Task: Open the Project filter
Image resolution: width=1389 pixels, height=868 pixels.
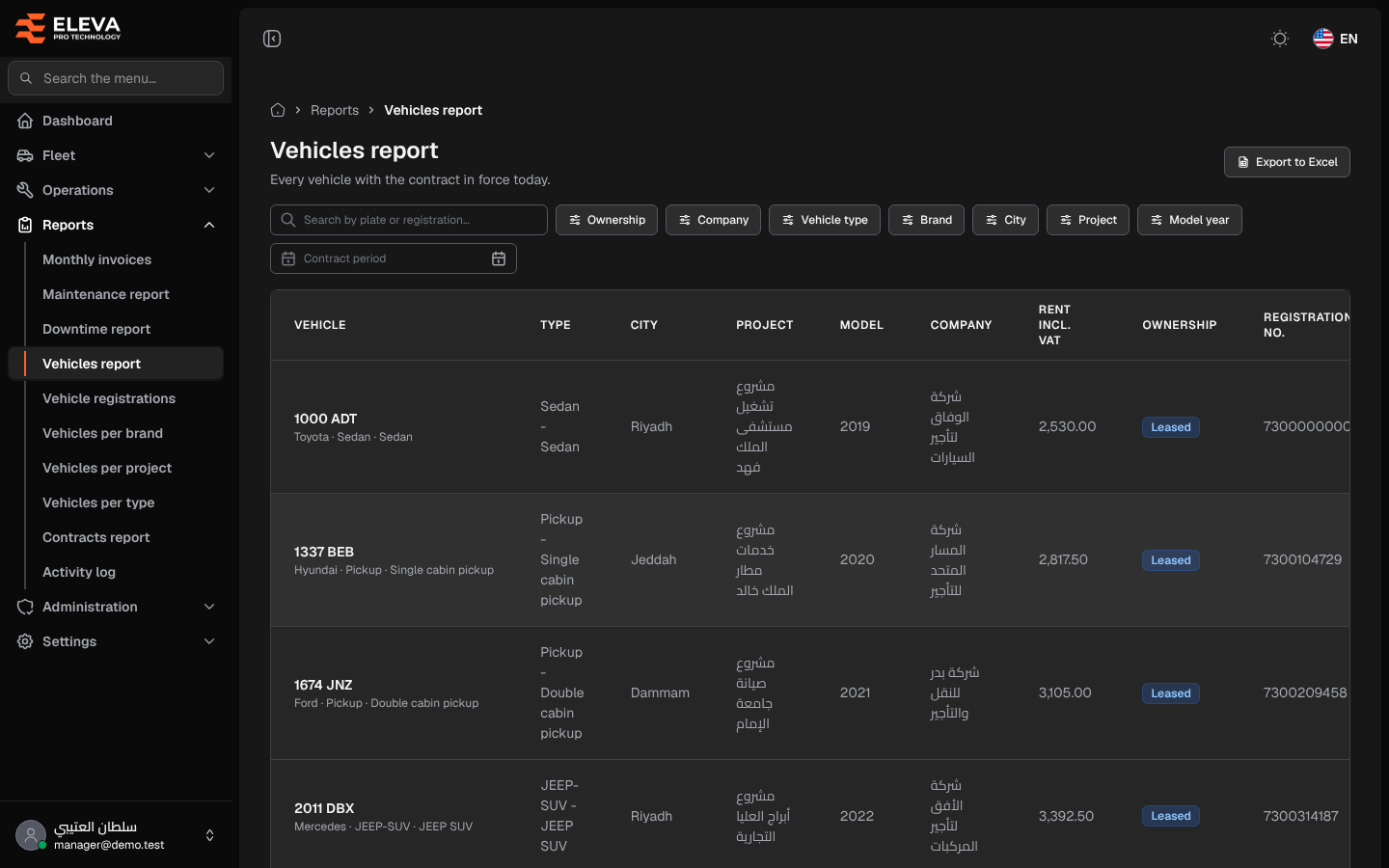Action: [1088, 220]
